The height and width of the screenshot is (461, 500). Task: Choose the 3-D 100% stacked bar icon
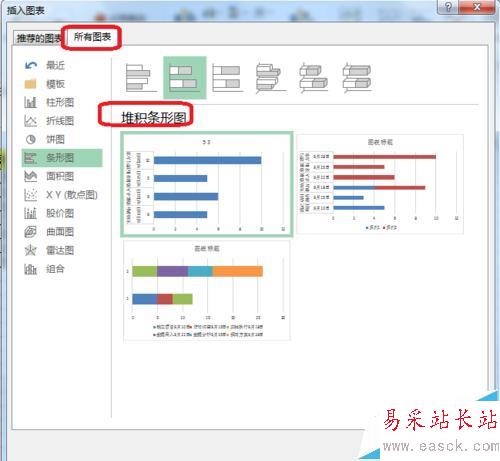pos(357,78)
